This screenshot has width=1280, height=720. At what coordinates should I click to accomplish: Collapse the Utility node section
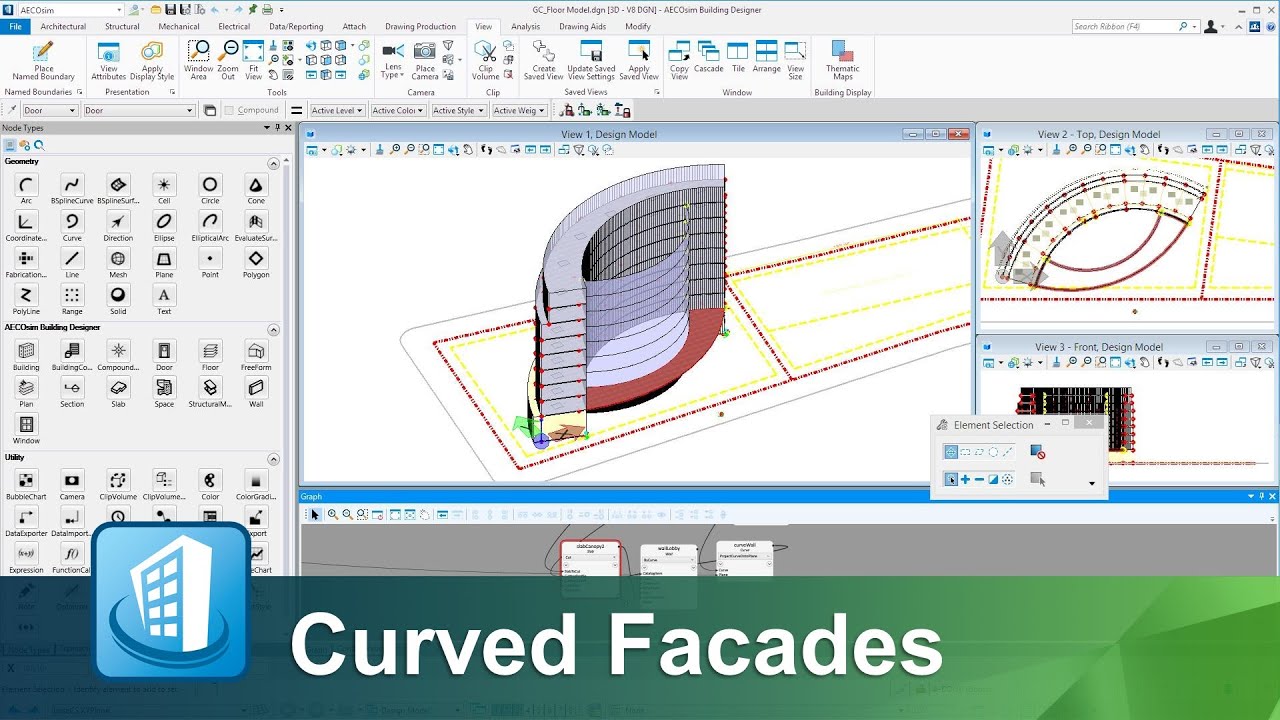click(x=273, y=458)
